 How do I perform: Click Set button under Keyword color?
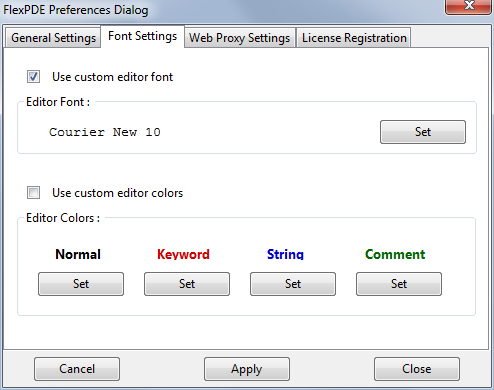187,284
